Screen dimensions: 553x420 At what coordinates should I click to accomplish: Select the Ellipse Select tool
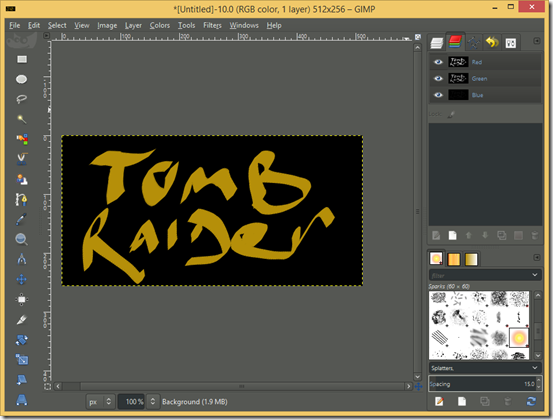click(x=22, y=79)
